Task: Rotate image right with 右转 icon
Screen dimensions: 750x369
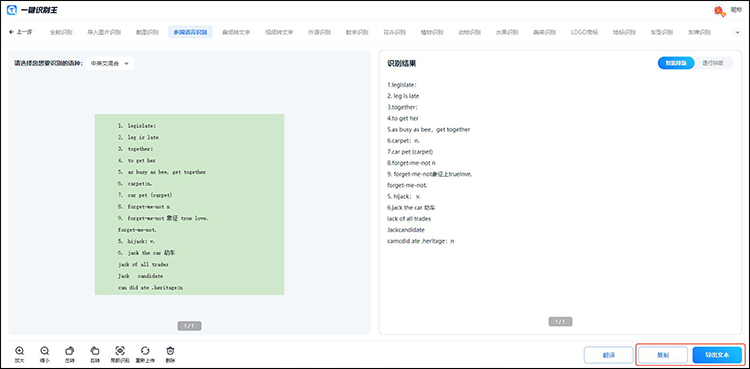Action: coord(95,351)
